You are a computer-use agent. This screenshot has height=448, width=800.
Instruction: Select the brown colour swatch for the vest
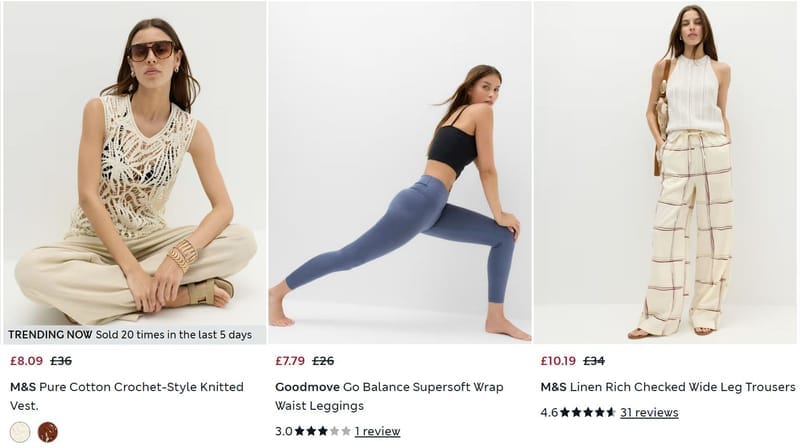coord(47,432)
